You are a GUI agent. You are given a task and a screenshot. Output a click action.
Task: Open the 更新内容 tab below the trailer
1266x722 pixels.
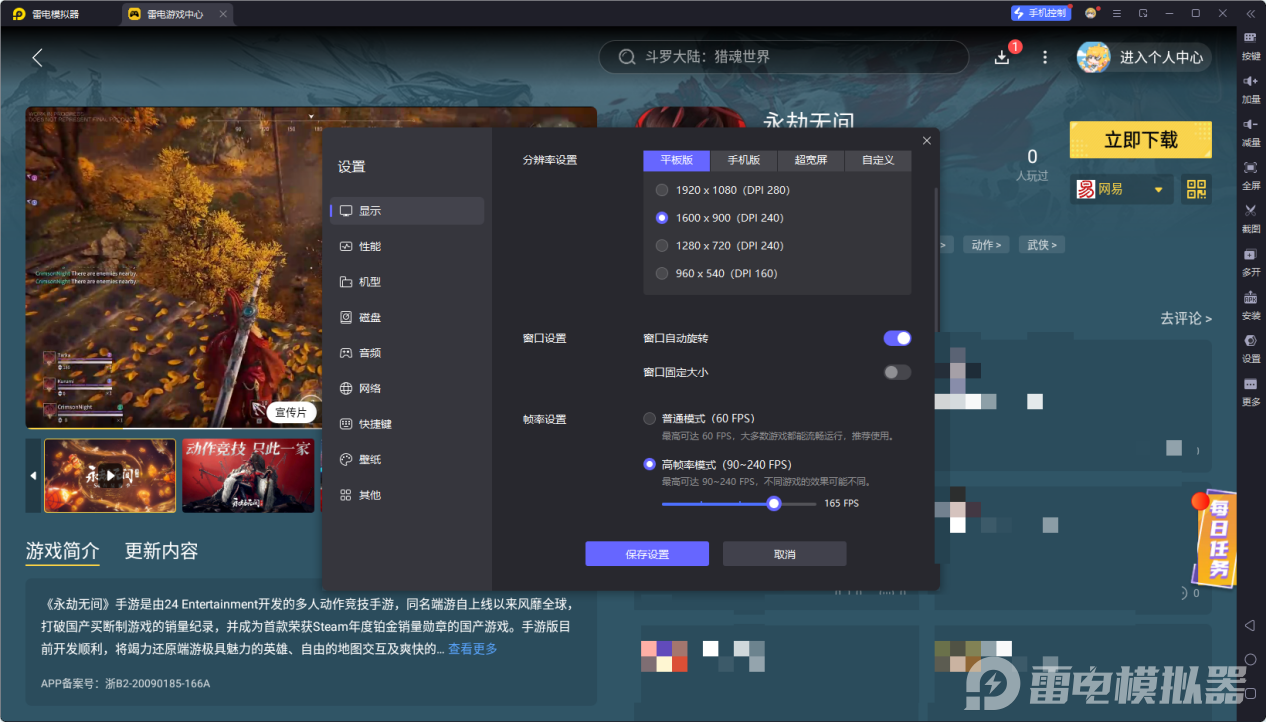[x=163, y=550]
